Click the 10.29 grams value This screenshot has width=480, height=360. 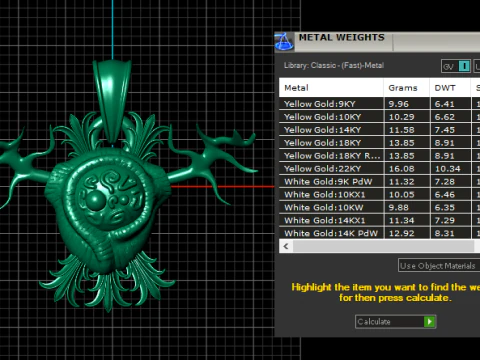402,117
